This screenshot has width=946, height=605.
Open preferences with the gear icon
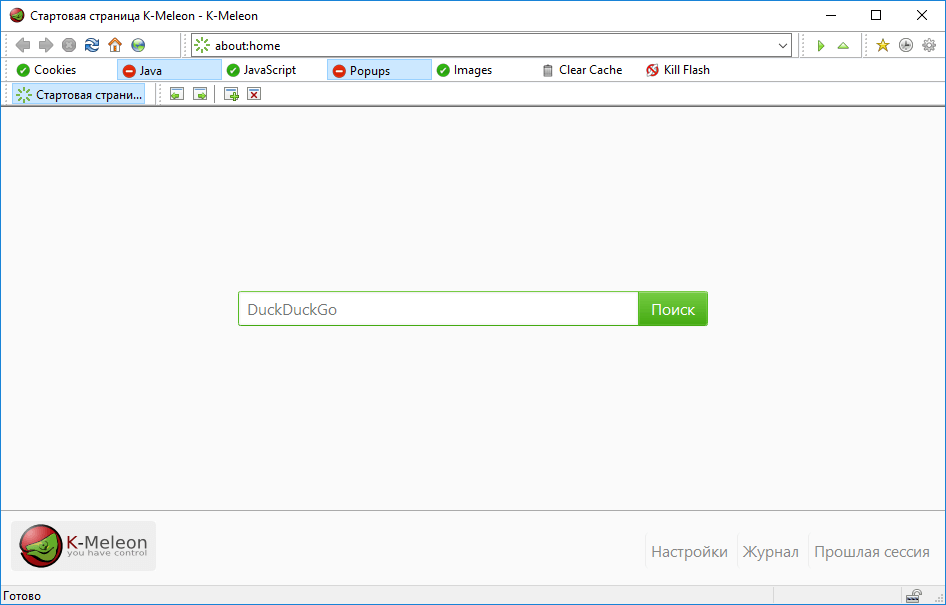(929, 45)
